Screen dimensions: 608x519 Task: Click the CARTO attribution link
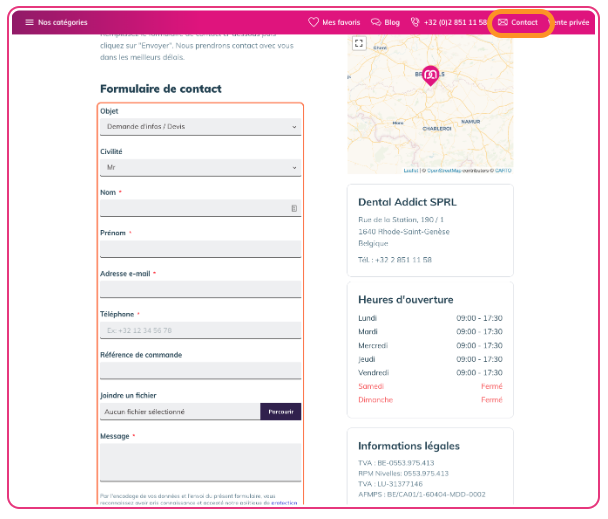tap(503, 170)
